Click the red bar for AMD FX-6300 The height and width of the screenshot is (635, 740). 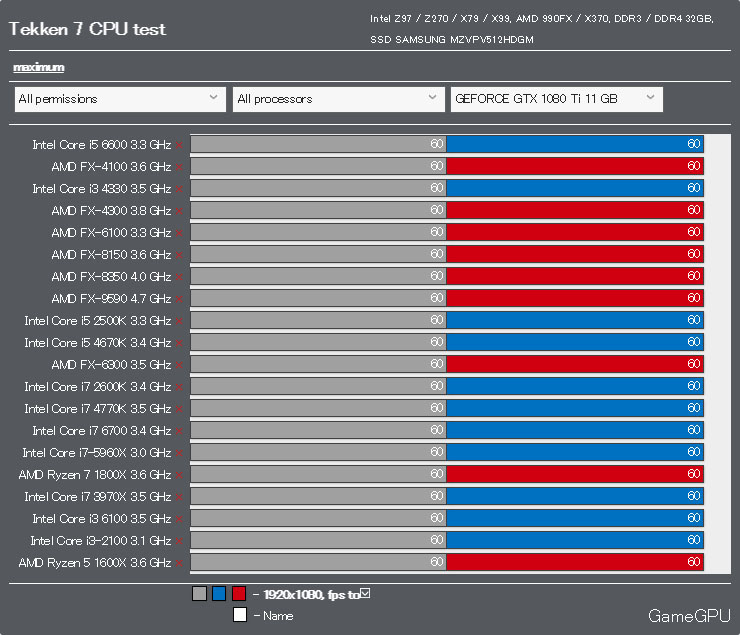pyautogui.click(x=575, y=364)
